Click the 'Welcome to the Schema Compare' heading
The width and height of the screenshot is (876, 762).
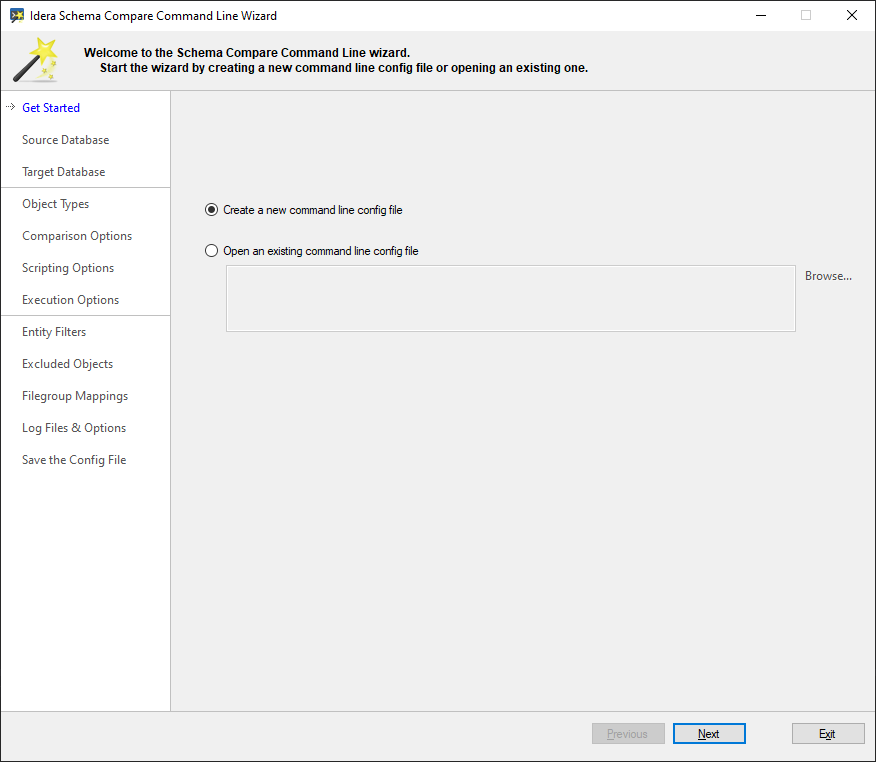tap(247, 53)
